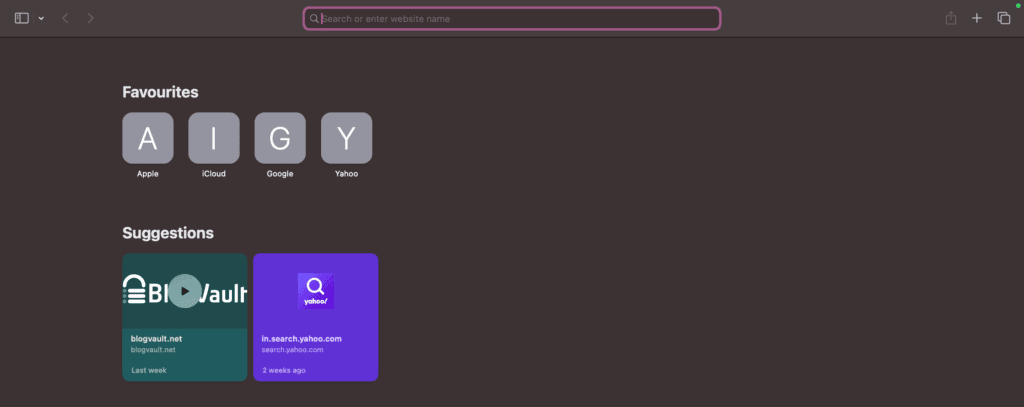Focus the search or website address field
The height and width of the screenshot is (407, 1024).
(512, 18)
